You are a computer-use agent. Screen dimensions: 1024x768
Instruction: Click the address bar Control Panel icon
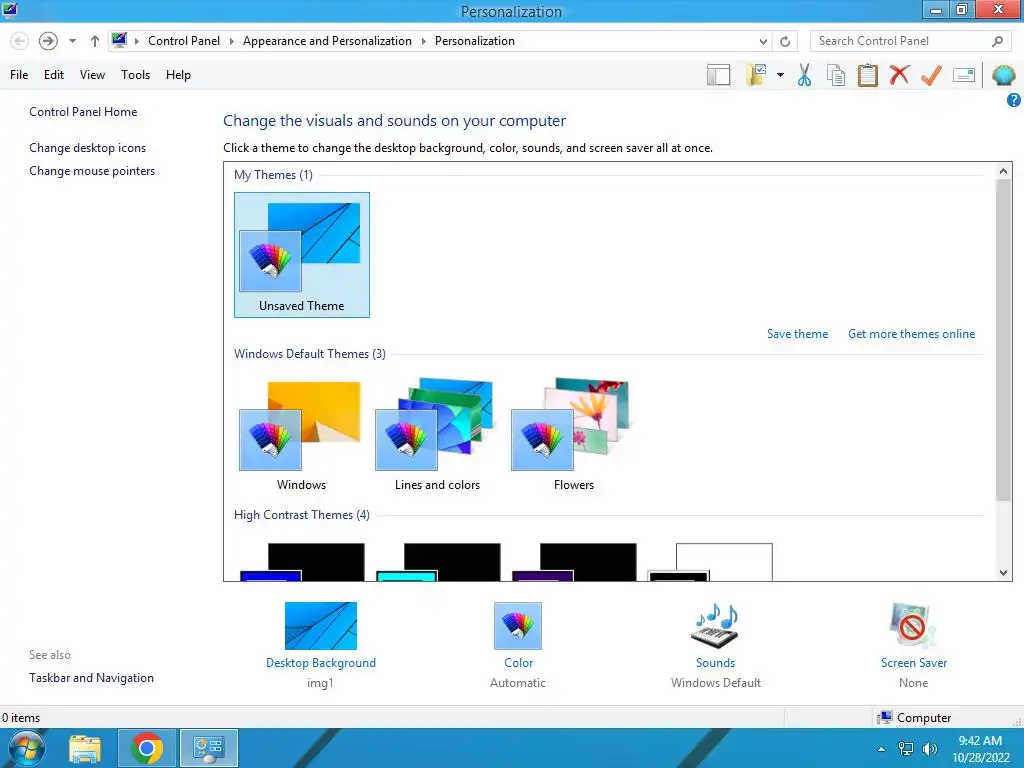(x=119, y=40)
